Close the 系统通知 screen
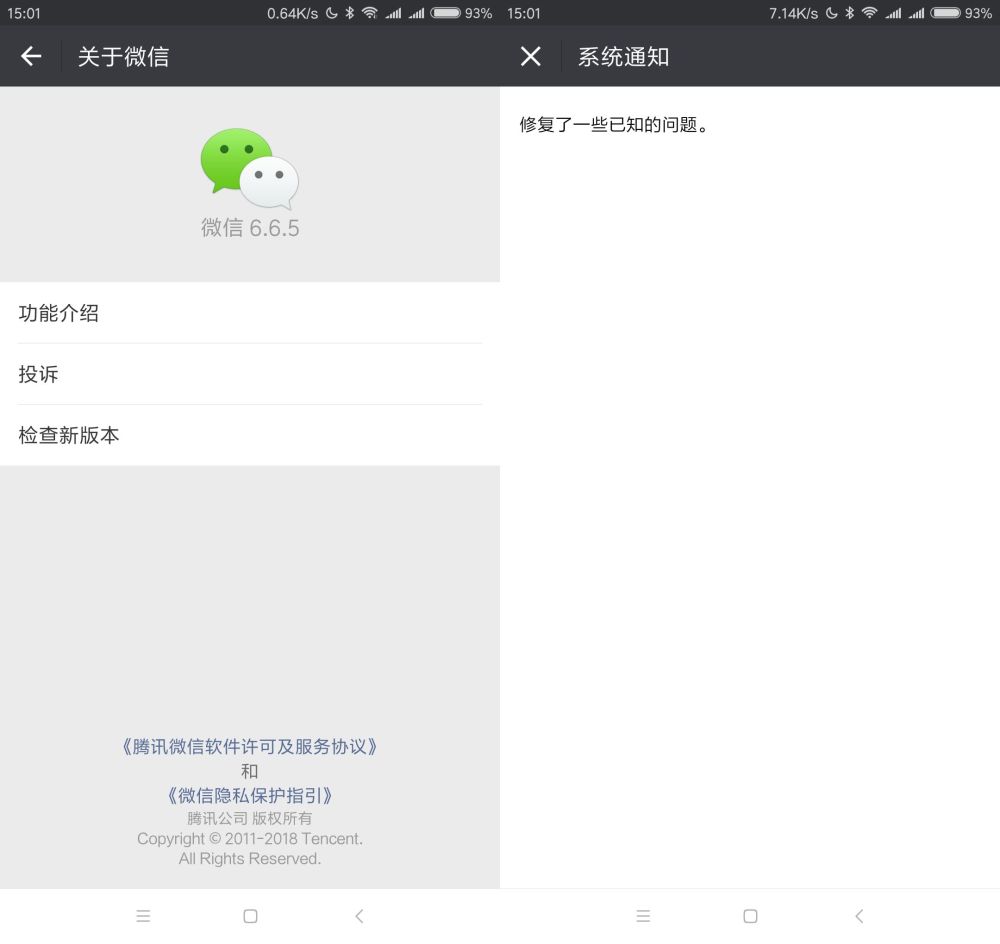This screenshot has height=944, width=1000. 531,56
